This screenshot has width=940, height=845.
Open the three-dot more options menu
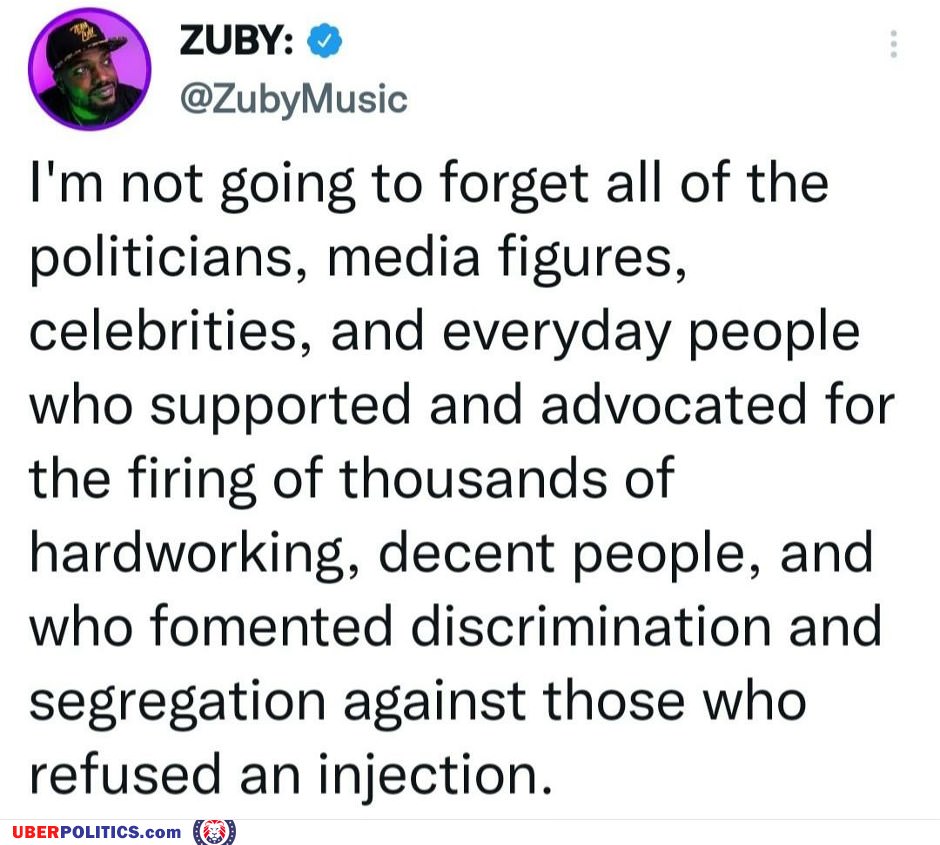893,44
